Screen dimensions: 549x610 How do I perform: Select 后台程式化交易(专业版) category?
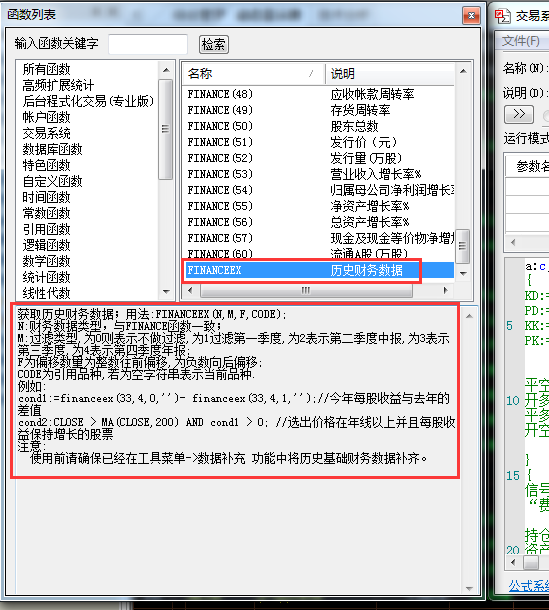88,101
